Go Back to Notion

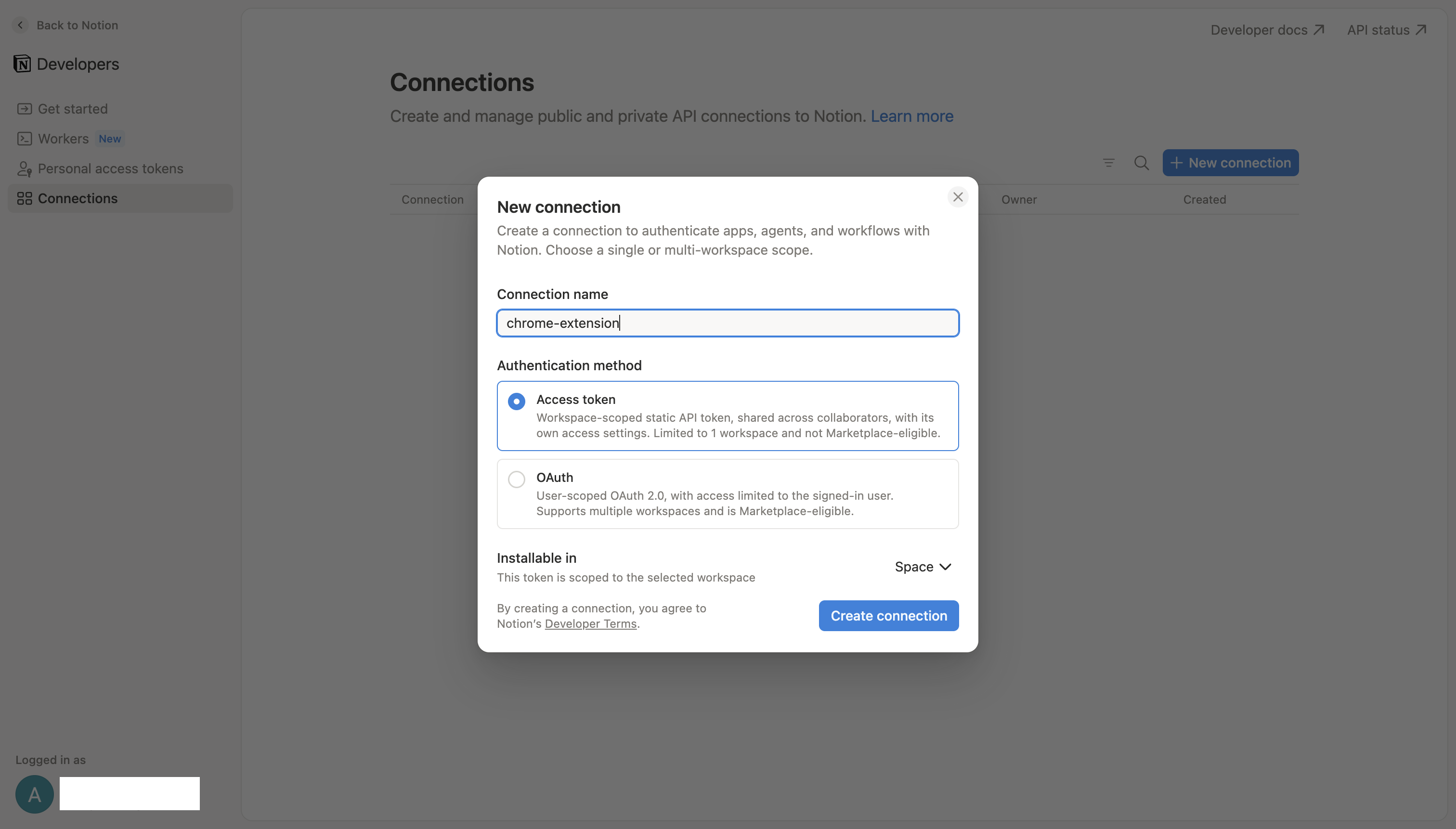pos(66,25)
